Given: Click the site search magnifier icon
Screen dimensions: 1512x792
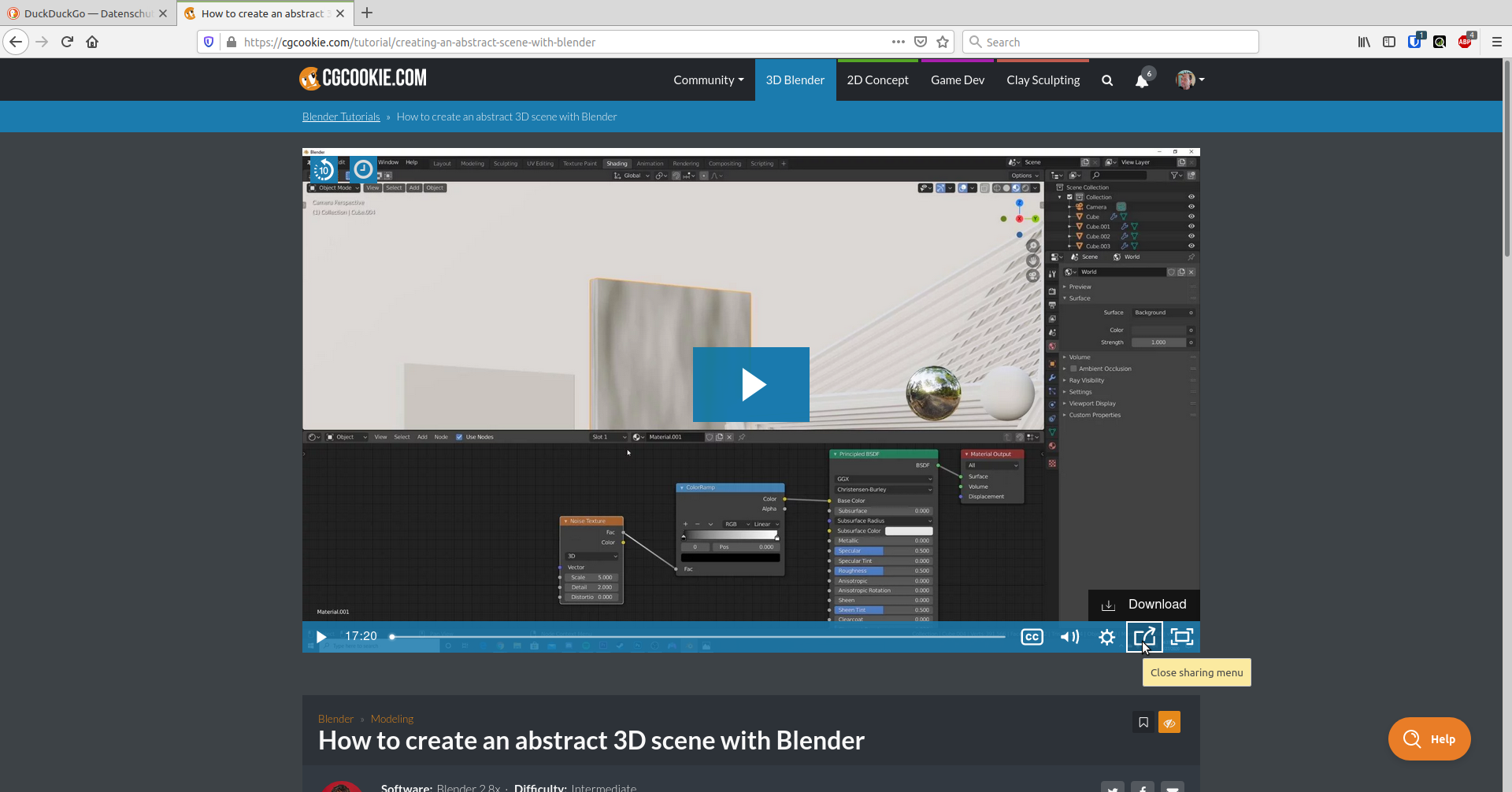Looking at the screenshot, I should pos(1107,80).
